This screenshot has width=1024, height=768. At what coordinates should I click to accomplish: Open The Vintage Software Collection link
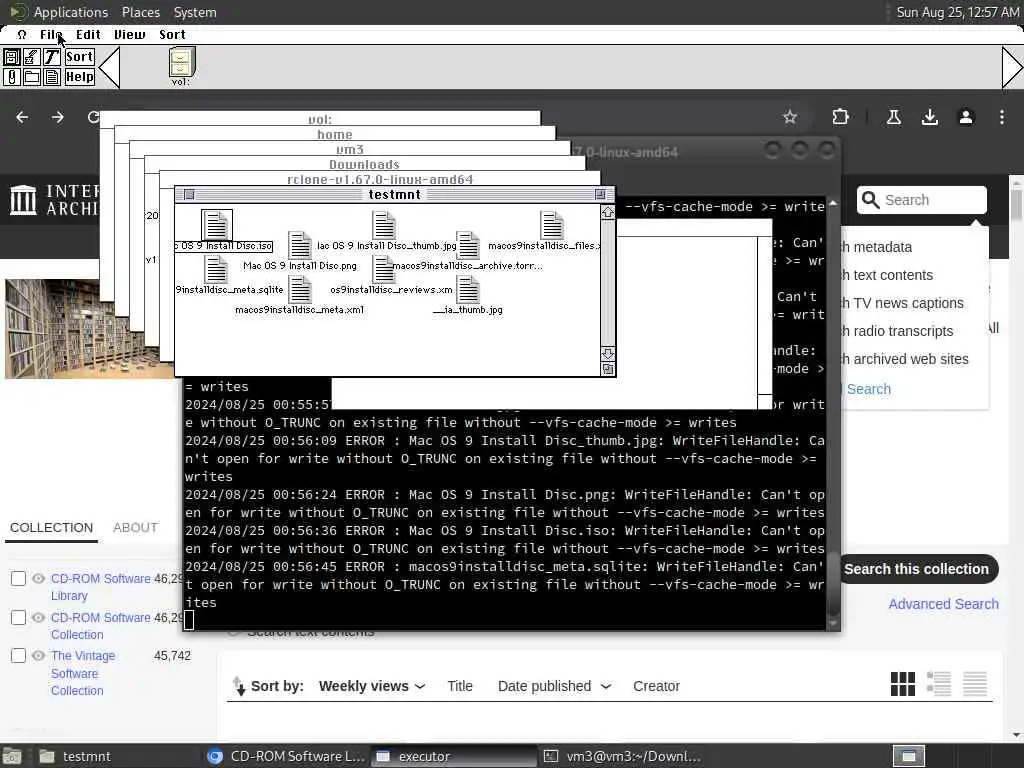pyautogui.click(x=83, y=673)
